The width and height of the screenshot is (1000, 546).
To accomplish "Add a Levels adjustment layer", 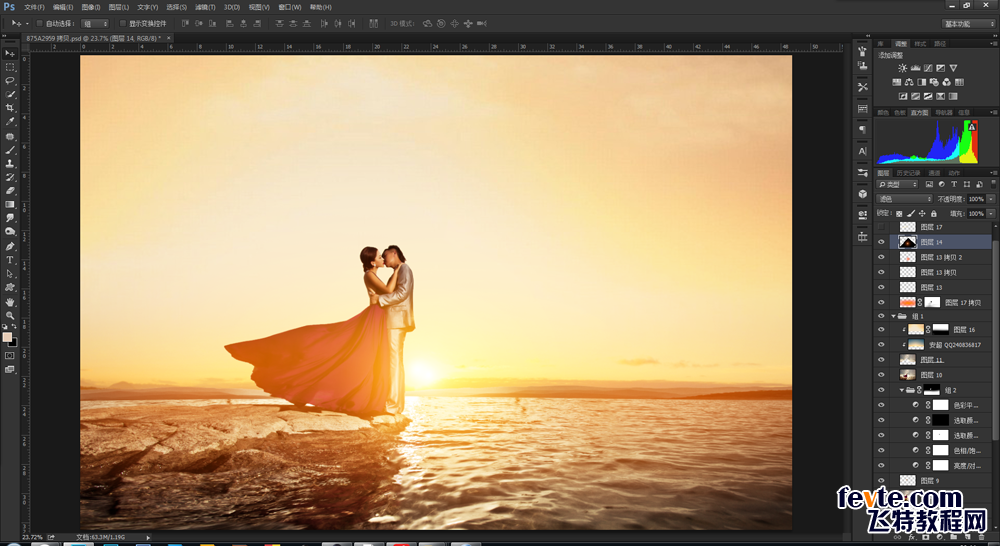I will coord(915,68).
